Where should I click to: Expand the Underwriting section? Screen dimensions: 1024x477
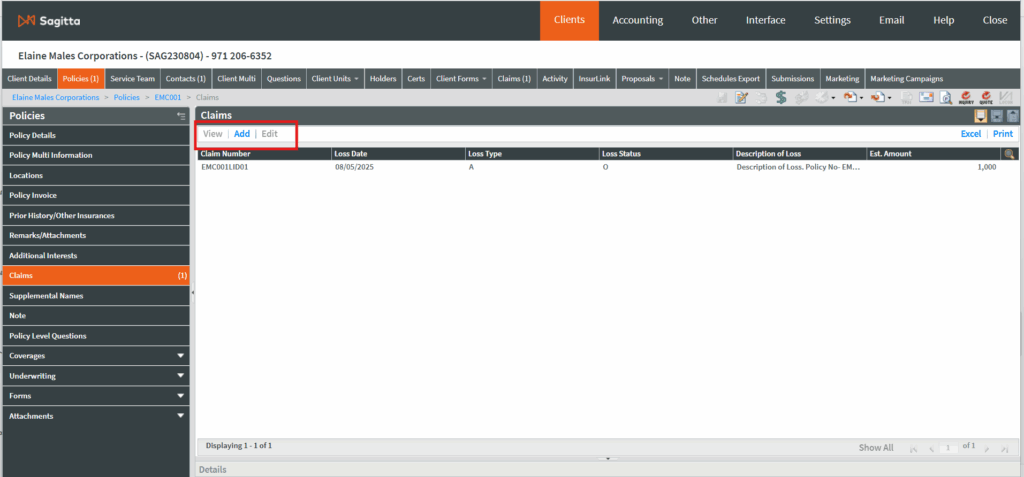coord(181,376)
